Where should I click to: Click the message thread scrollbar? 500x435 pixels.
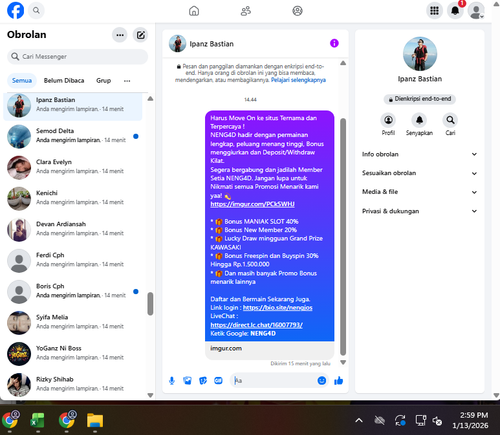coord(343,237)
